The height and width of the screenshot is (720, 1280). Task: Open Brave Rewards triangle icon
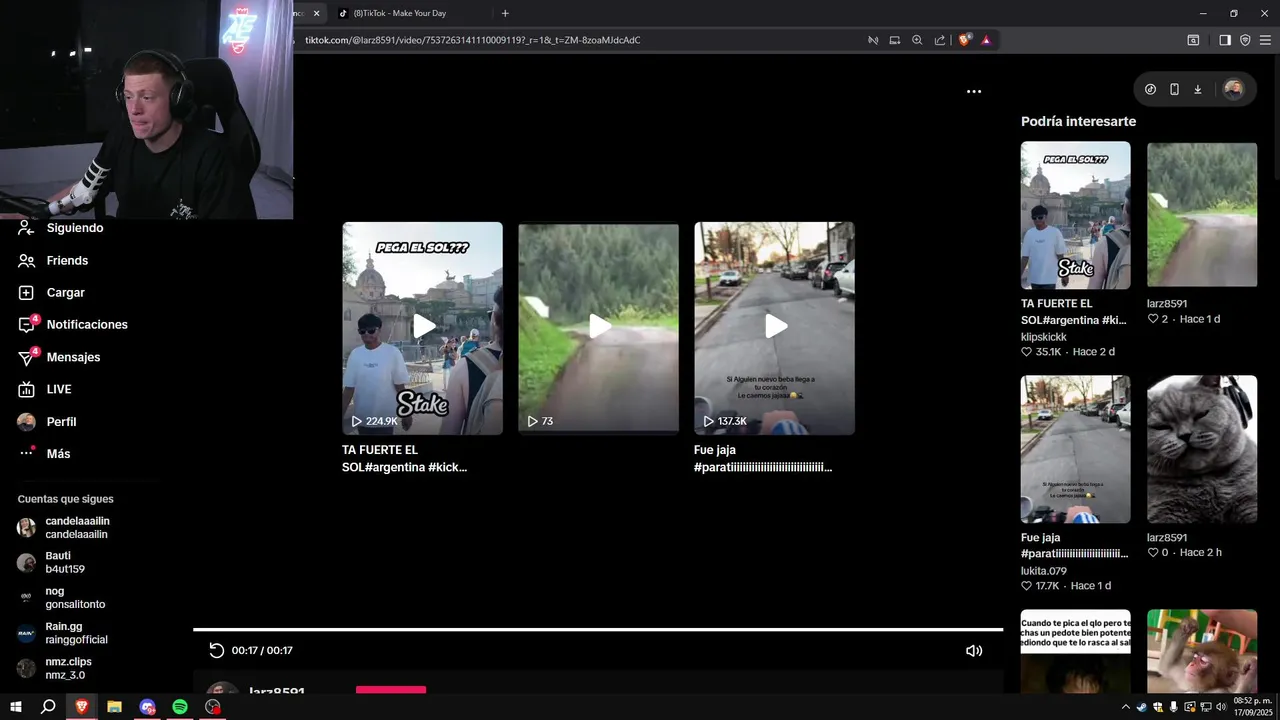pos(986,40)
